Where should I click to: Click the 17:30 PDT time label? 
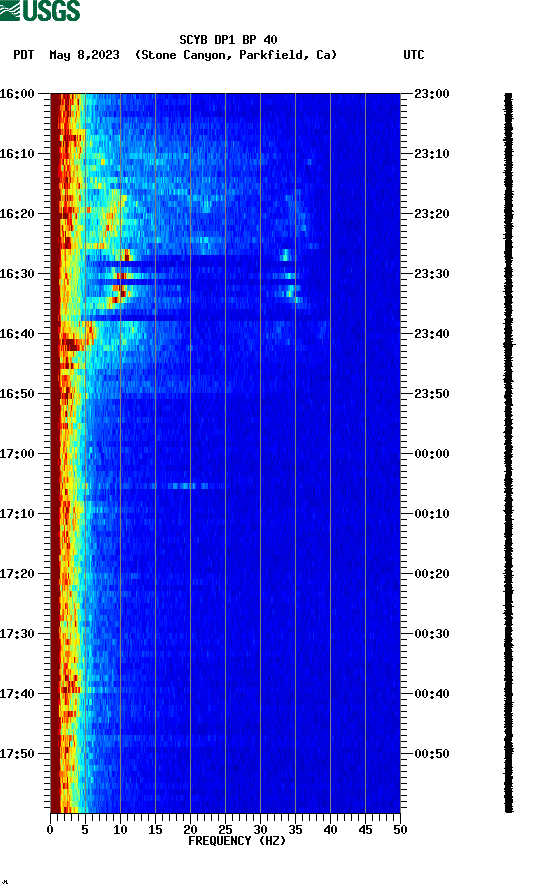pos(17,634)
